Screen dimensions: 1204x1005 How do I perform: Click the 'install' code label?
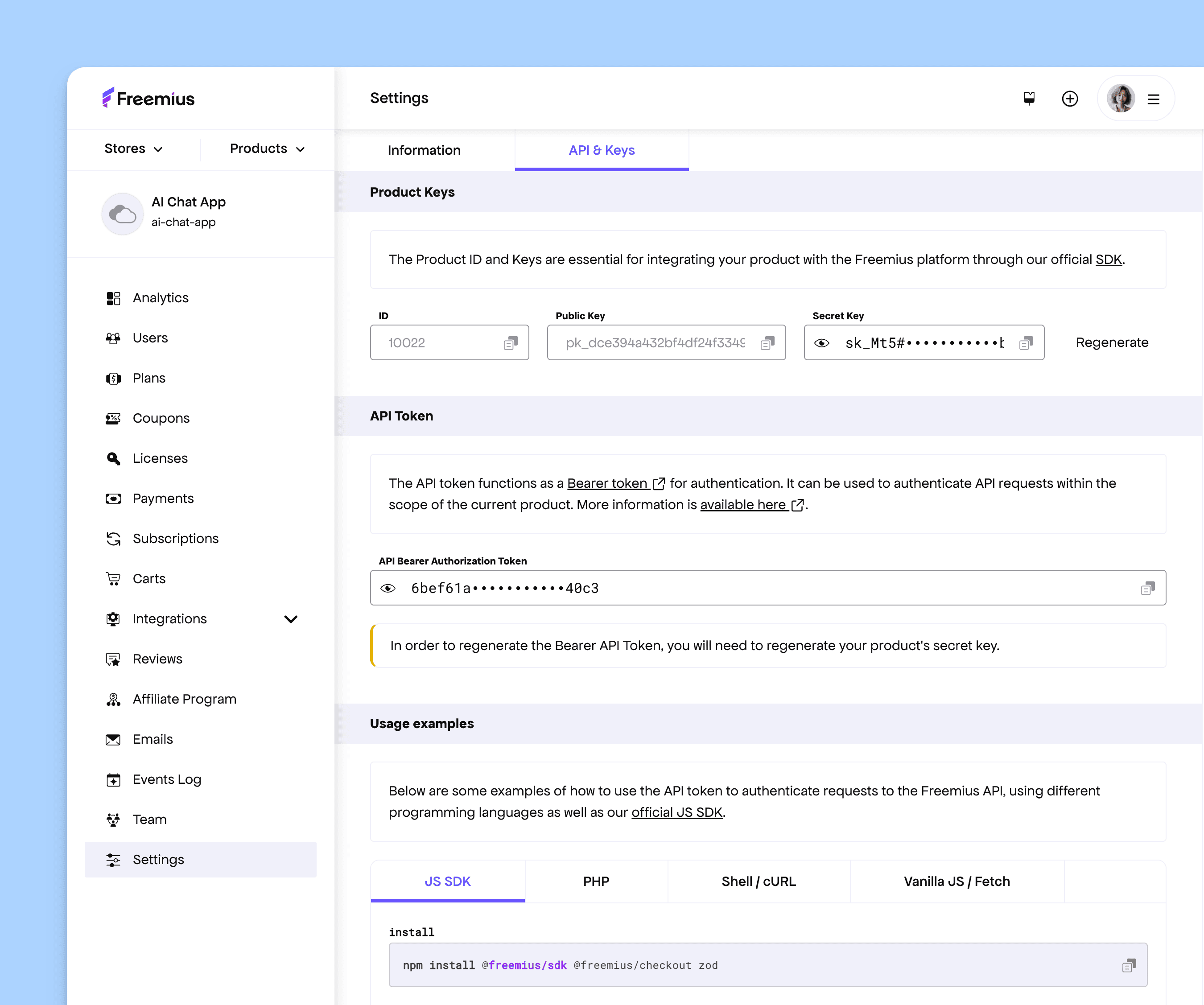pyautogui.click(x=412, y=933)
